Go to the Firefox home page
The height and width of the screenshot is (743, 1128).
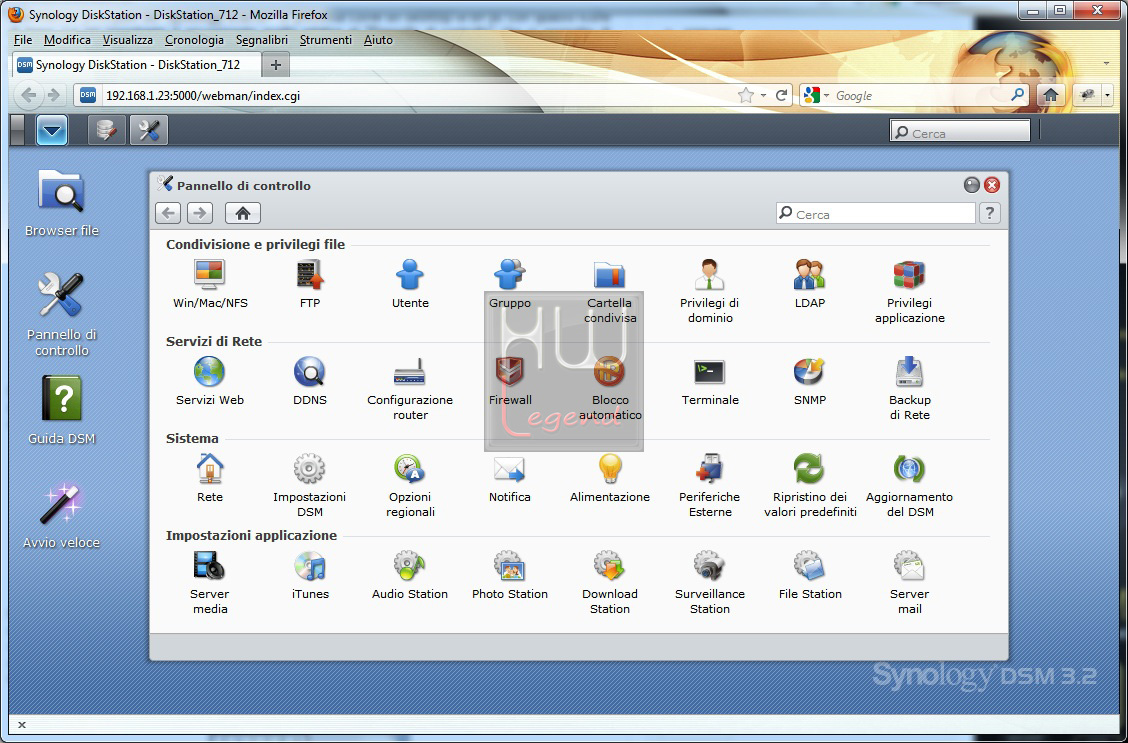click(x=1051, y=95)
